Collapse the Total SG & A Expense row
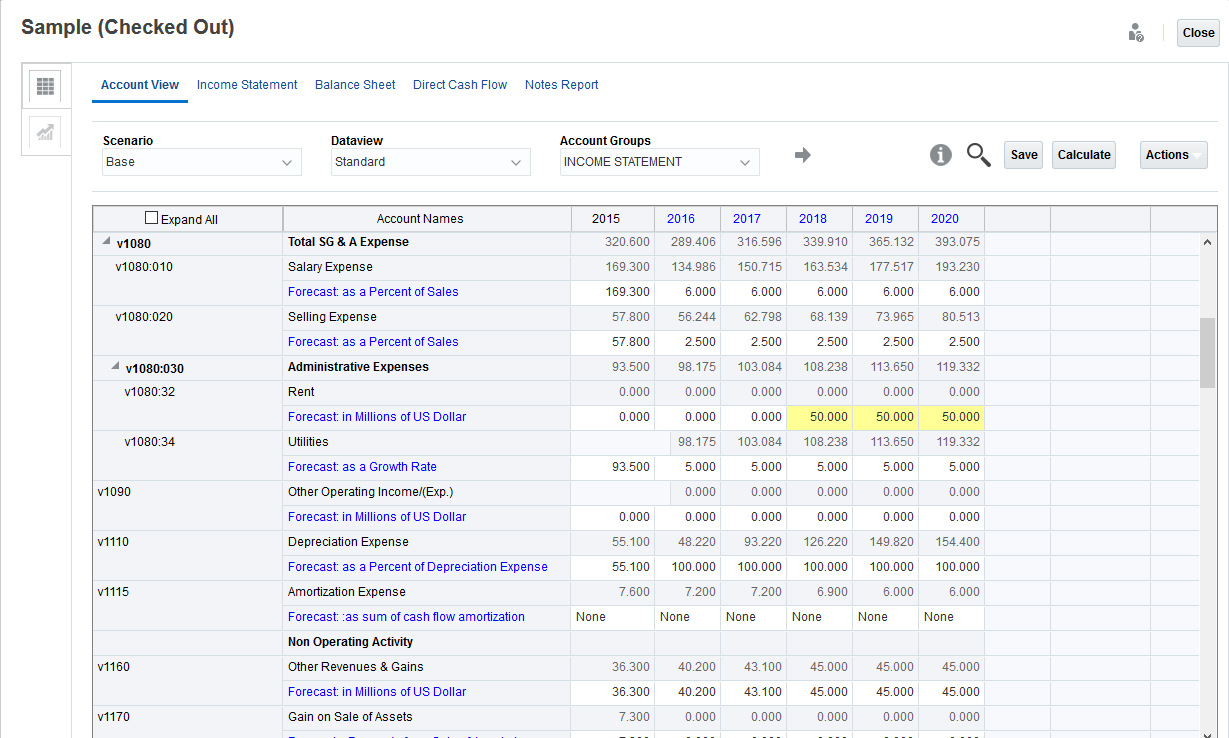This screenshot has height=738, width=1229. [x=104, y=242]
